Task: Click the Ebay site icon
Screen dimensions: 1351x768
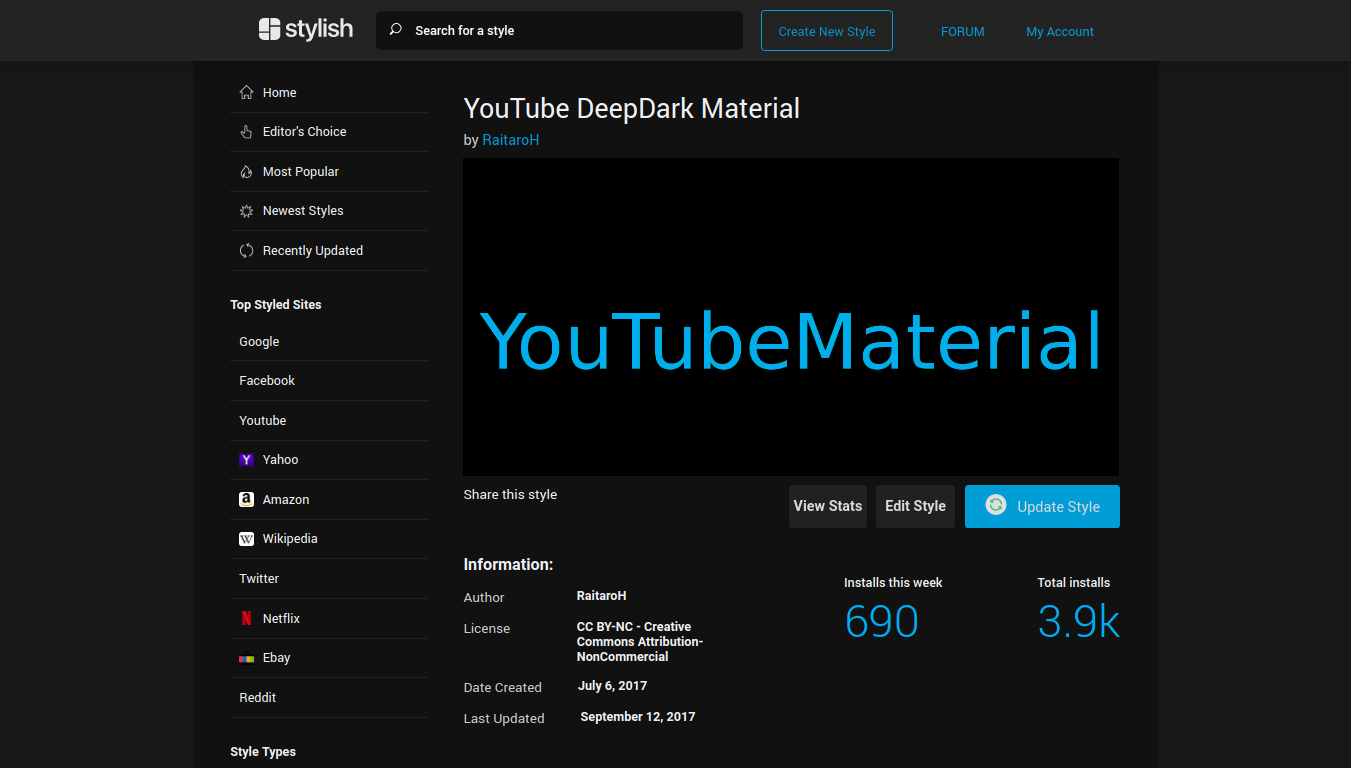Action: (x=246, y=658)
